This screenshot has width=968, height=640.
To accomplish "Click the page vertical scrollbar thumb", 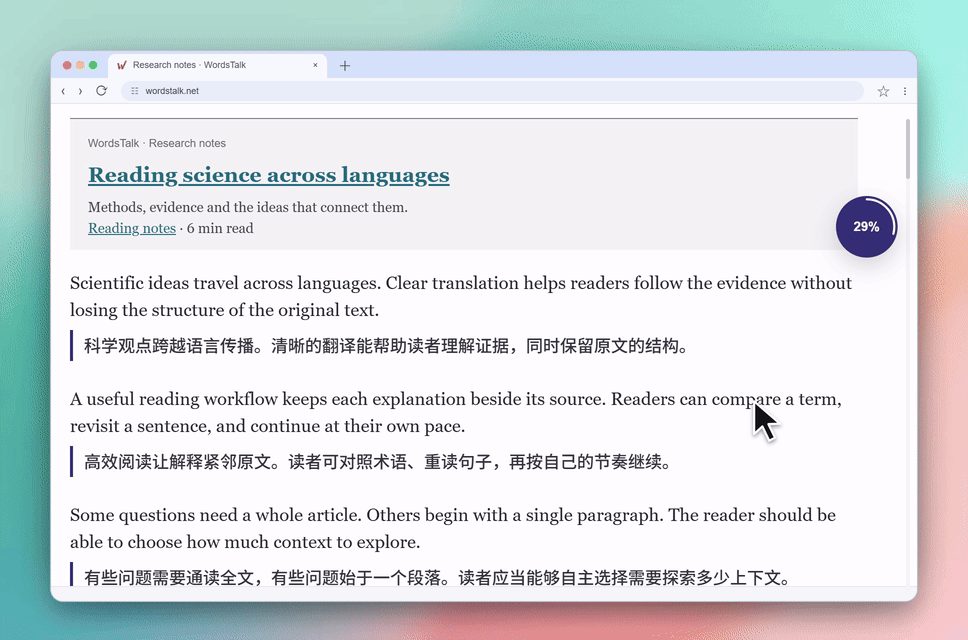I will (908, 149).
